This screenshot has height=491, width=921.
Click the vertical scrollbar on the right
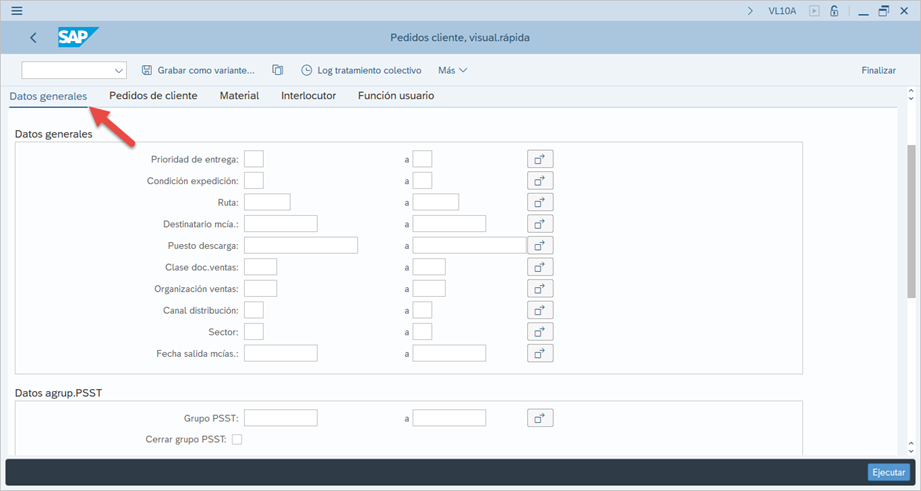[911, 220]
